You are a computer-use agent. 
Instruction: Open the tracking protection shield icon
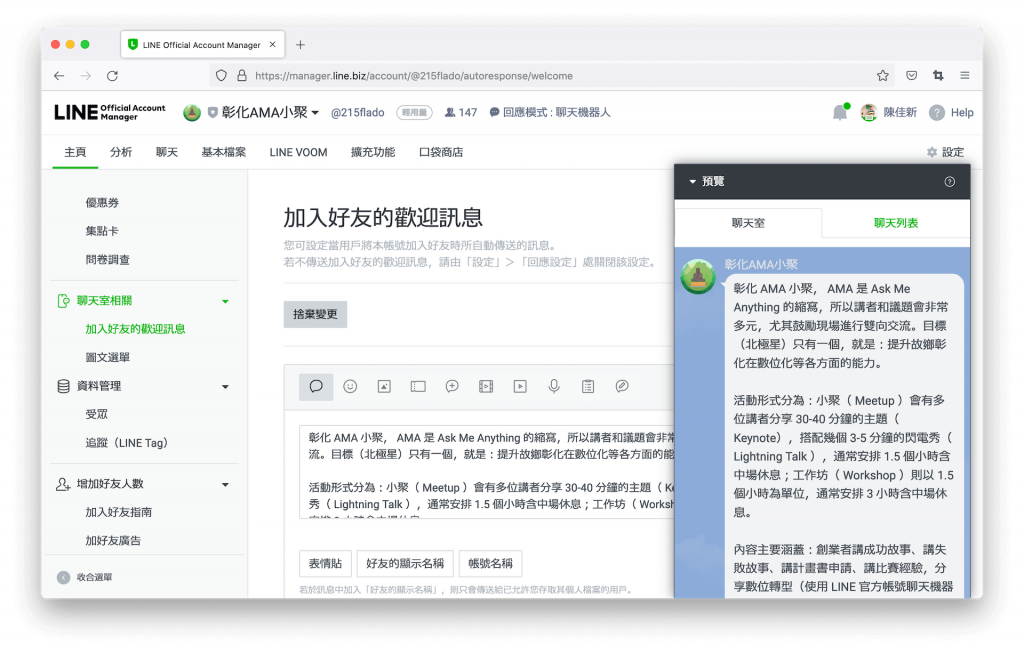(x=221, y=76)
